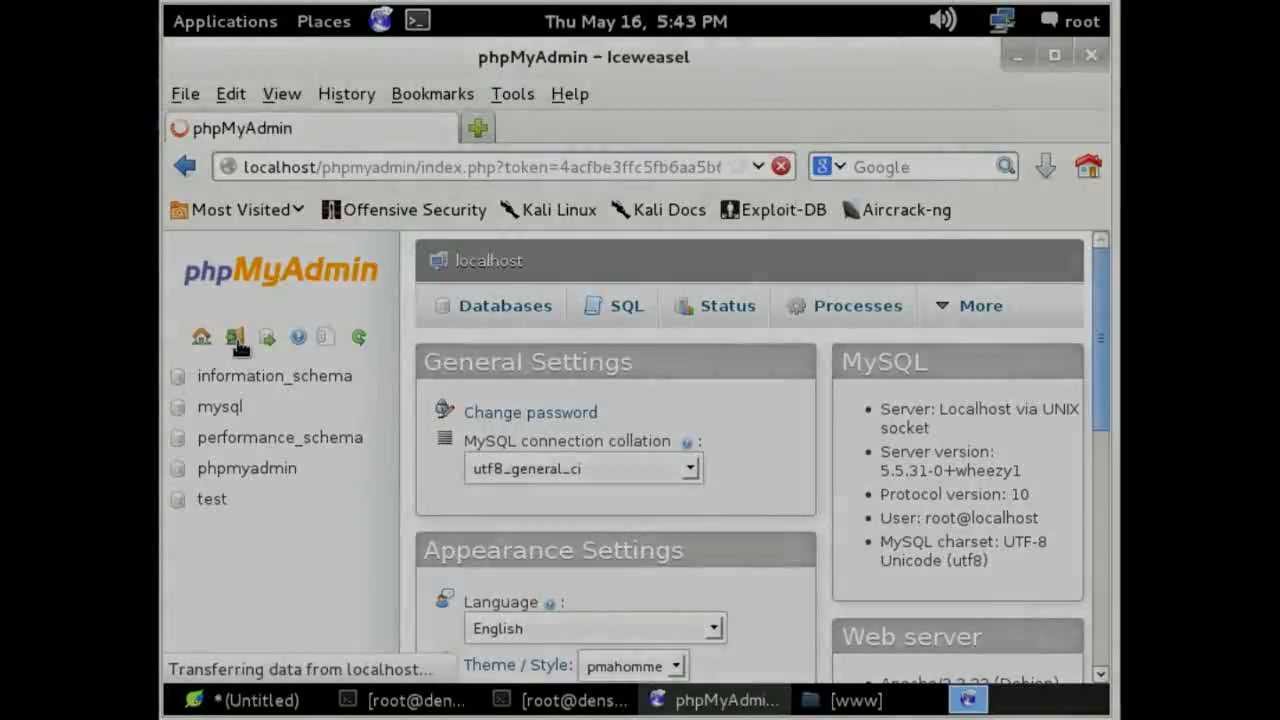
Task: Open the performance_schema database
Action: 280,438
